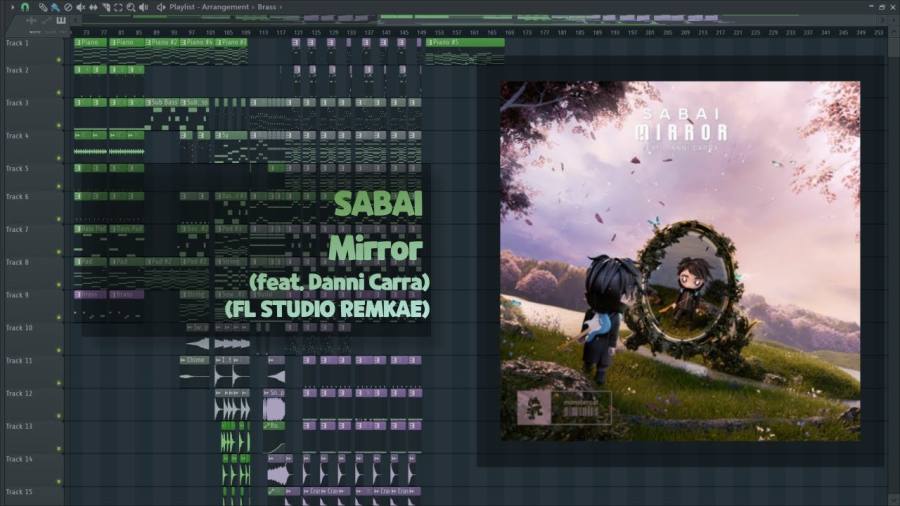Toggle the snap magnet icon
The width and height of the screenshot is (900, 506).
click(25, 7)
